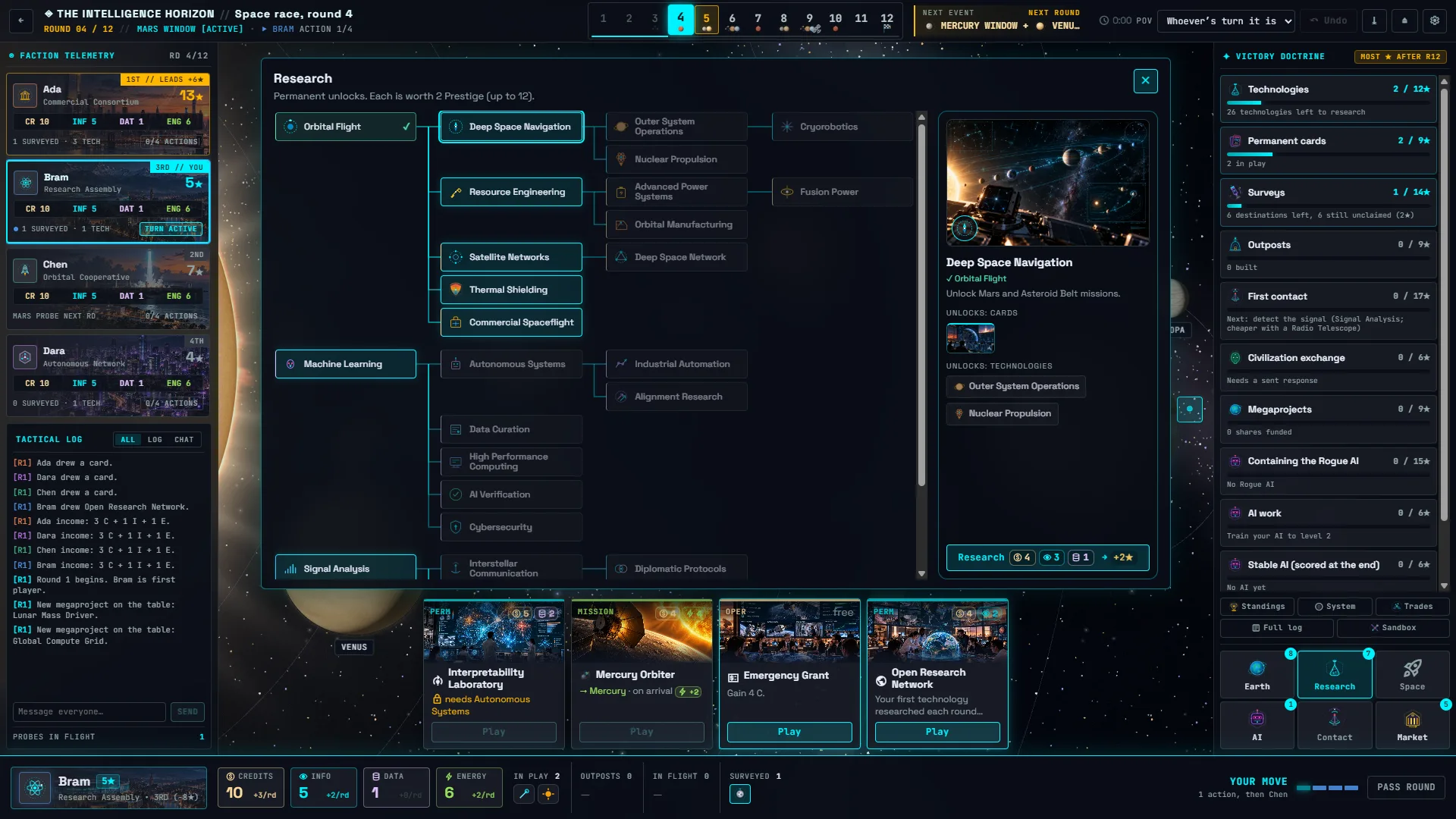The image size is (1456, 819).
Task: Click the Bram atom avatar in bottom bar
Action: click(35, 788)
